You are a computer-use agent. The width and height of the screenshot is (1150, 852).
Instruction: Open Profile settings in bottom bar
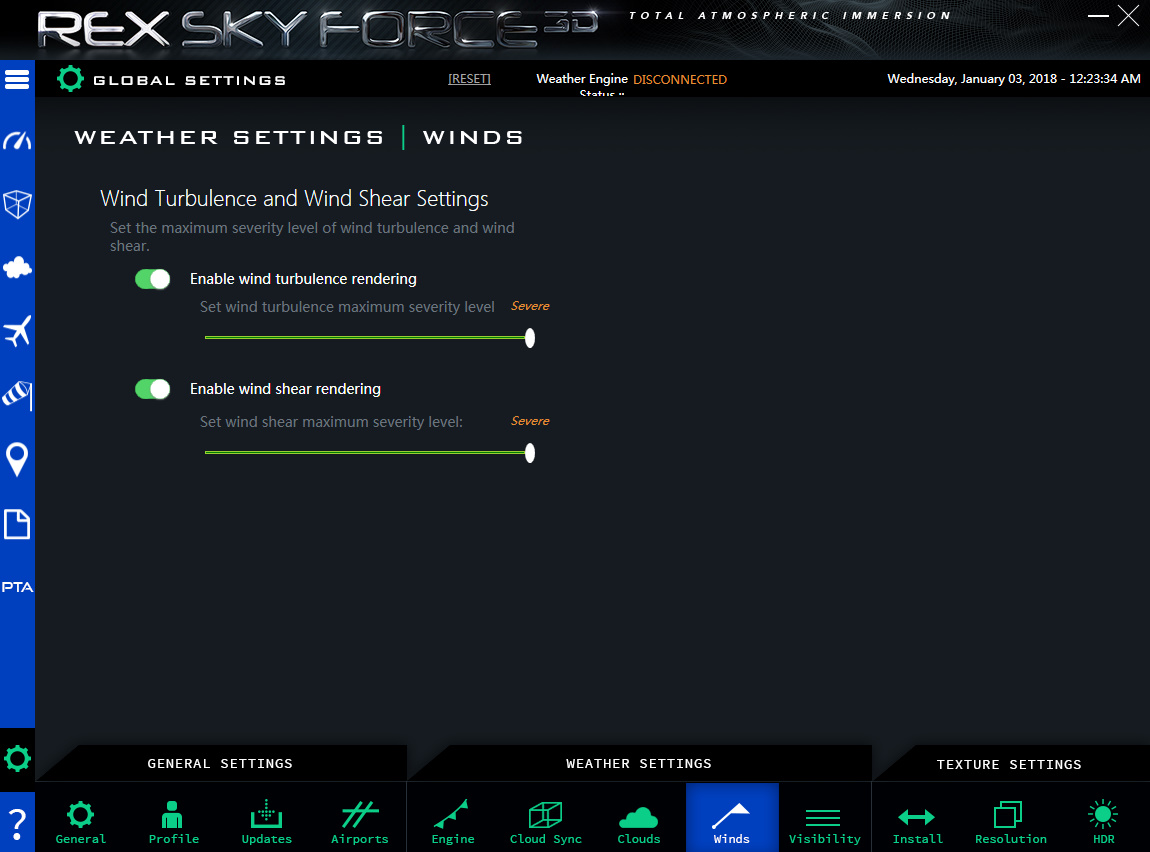point(173,822)
